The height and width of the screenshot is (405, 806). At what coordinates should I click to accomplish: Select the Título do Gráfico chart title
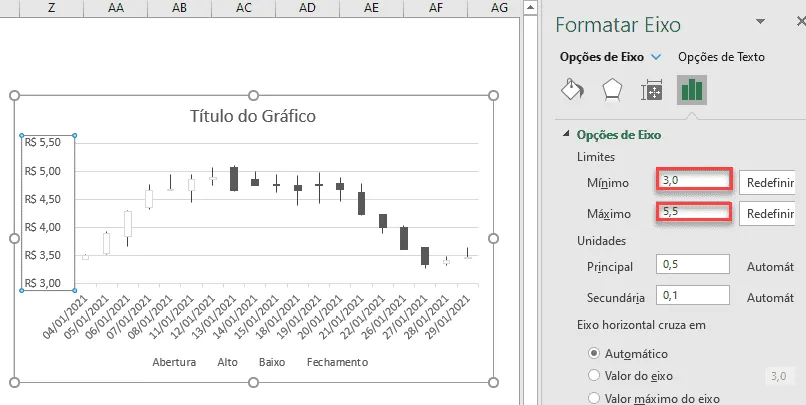253,116
